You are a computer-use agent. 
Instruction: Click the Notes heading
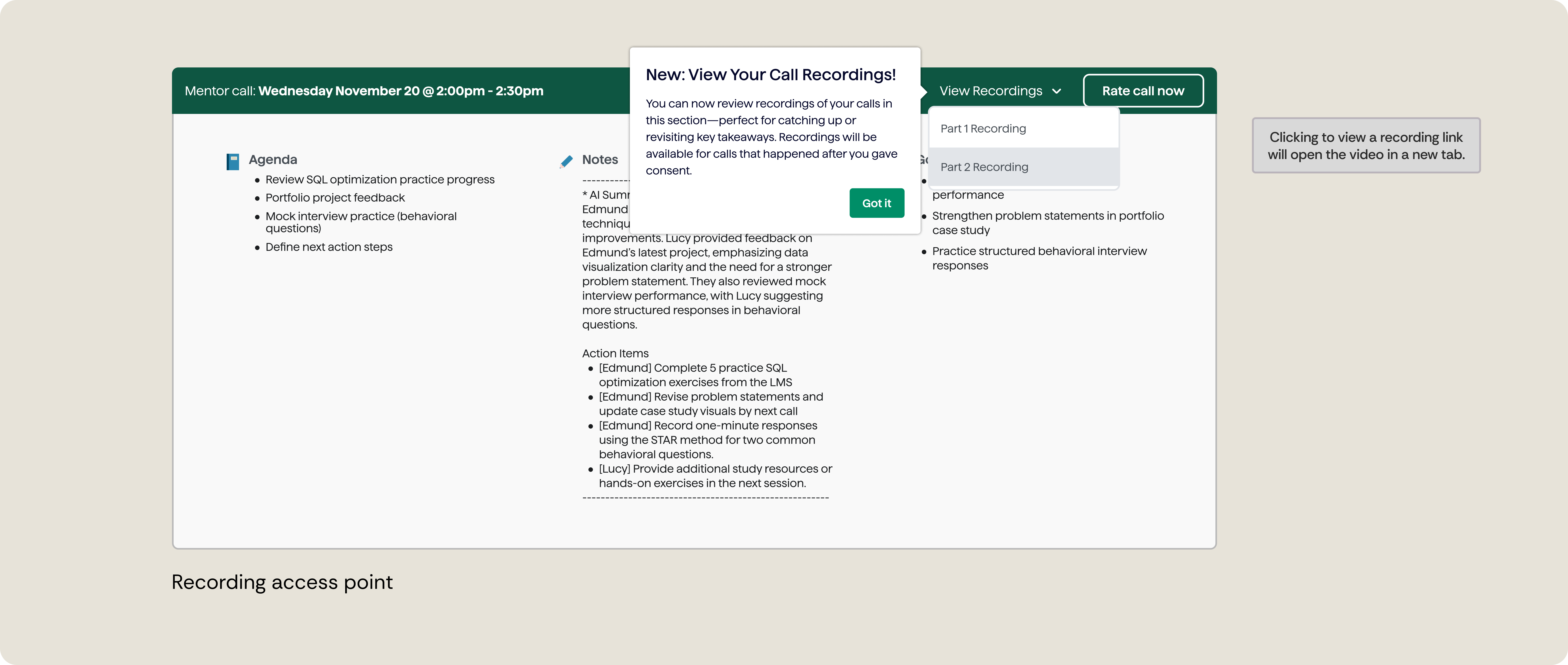point(600,160)
